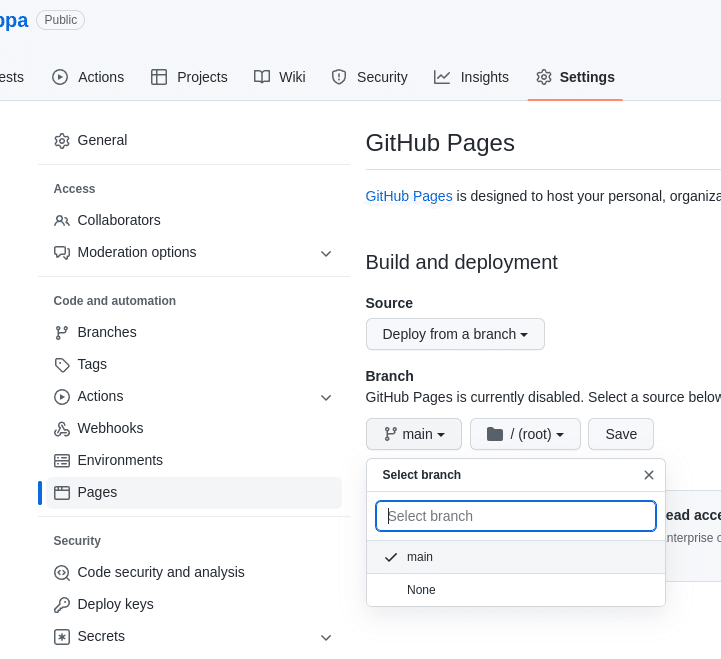Open Environments settings
Screen dimensions: 721x659
[x=194, y=460]
